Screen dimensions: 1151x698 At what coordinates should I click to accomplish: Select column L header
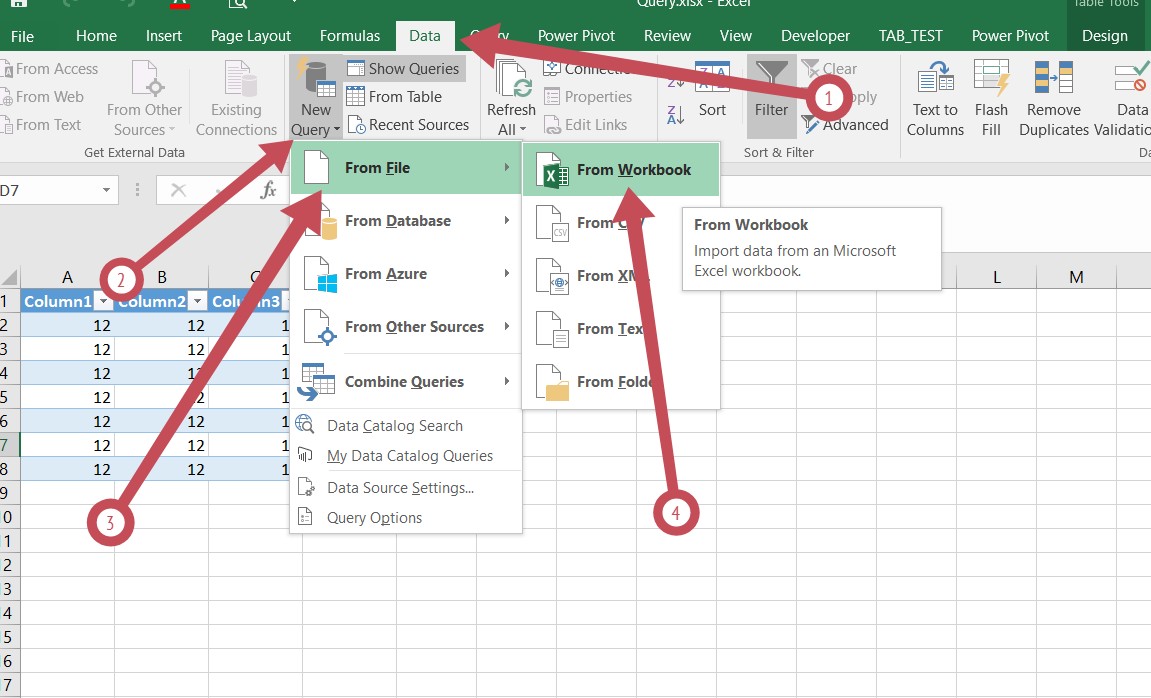coord(996,277)
